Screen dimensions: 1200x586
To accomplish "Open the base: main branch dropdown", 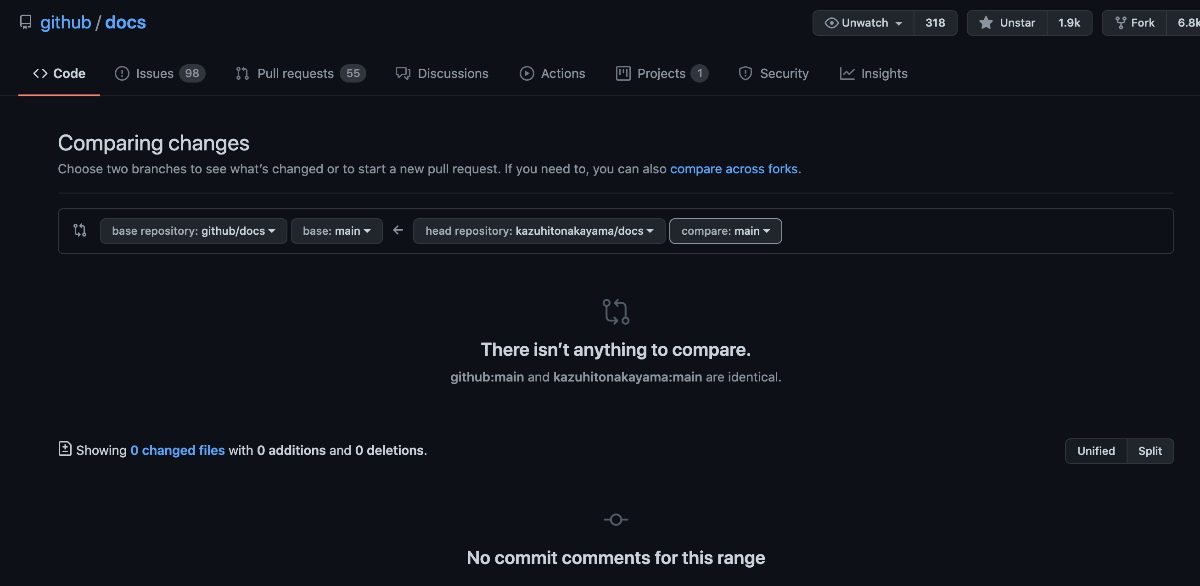I will tap(337, 231).
